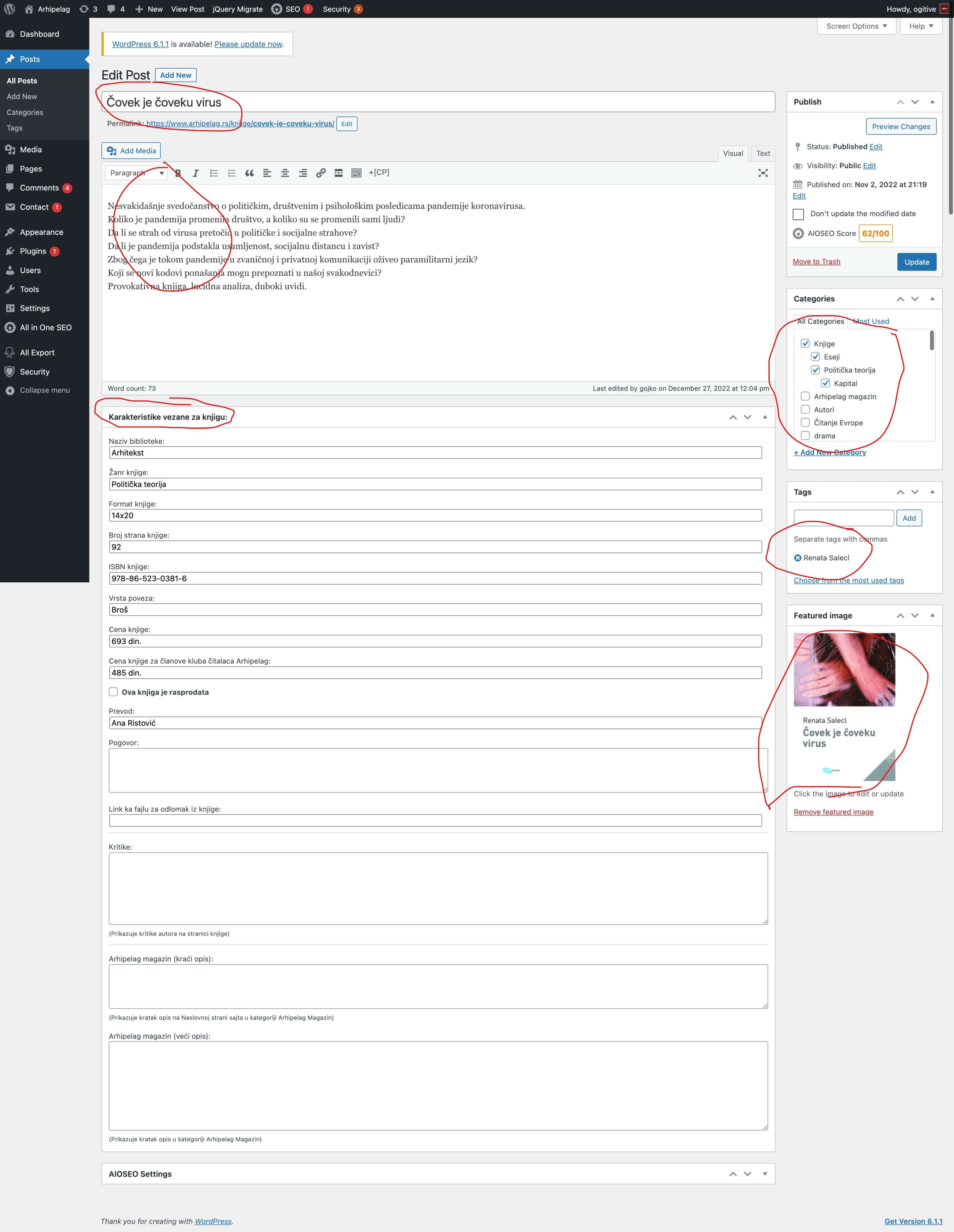Viewport: 954px width, 1232px height.
Task: Toggle the editor Toolbar Toggle icon
Action: point(357,173)
